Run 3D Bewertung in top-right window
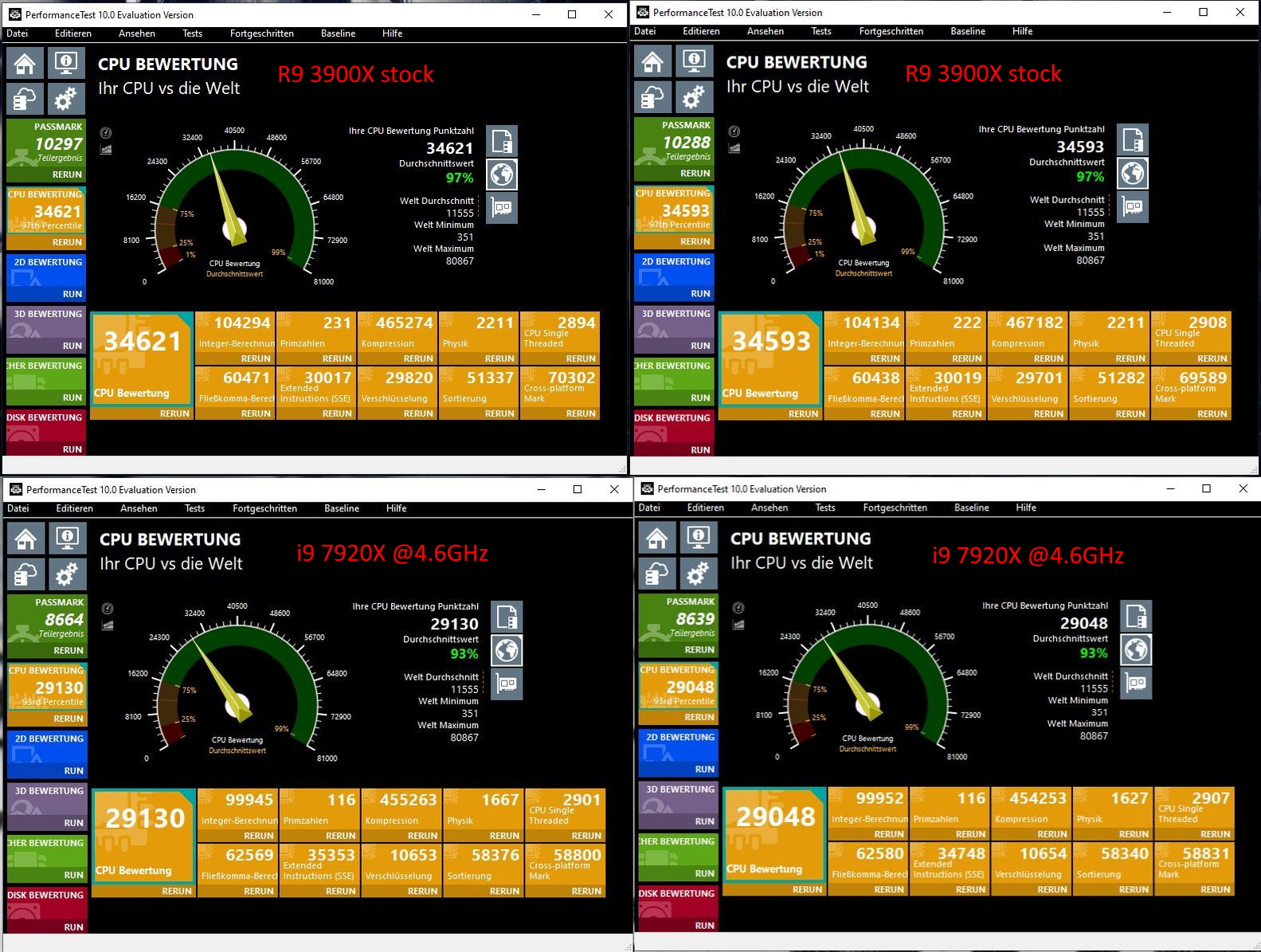This screenshot has width=1261, height=952. pyautogui.click(x=700, y=346)
